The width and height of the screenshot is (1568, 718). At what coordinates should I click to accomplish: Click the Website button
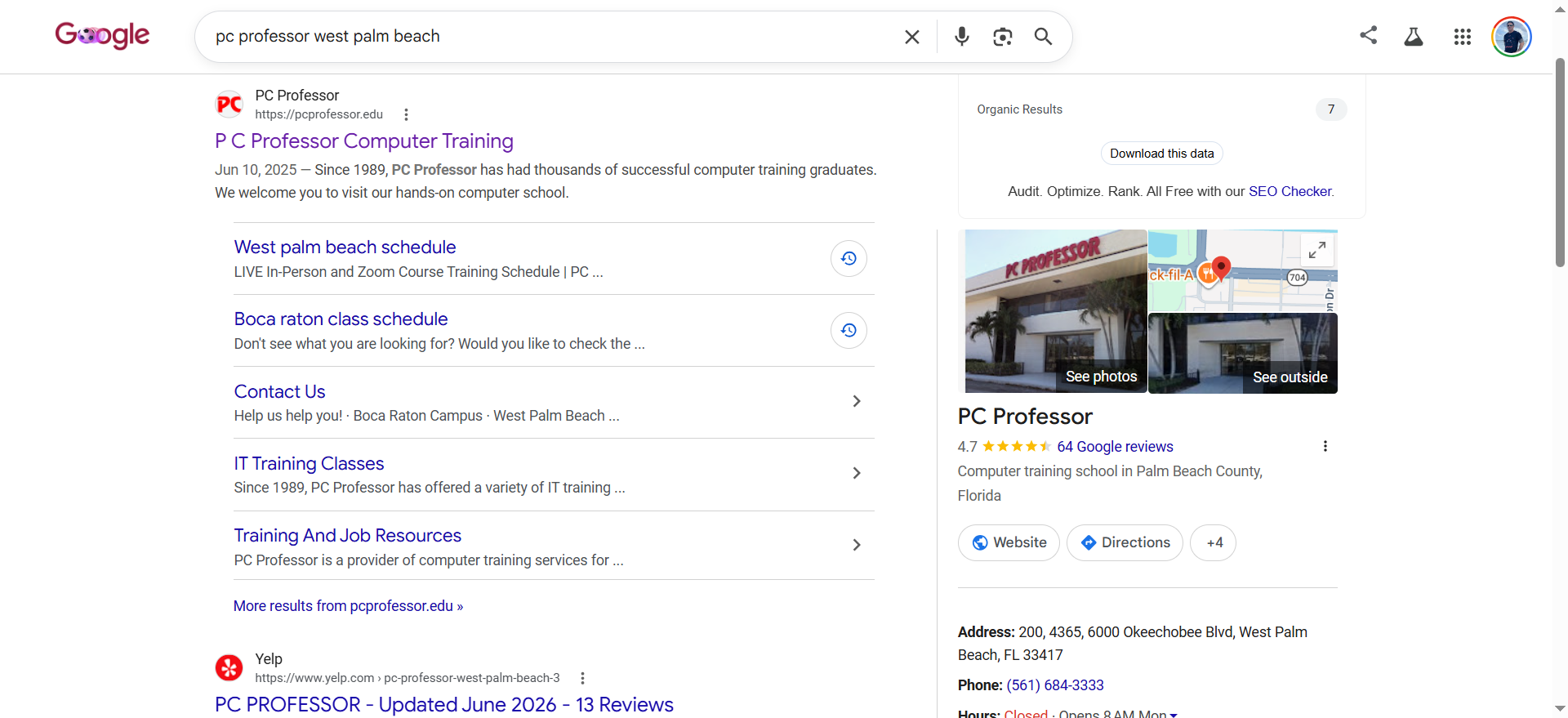pyautogui.click(x=1009, y=542)
